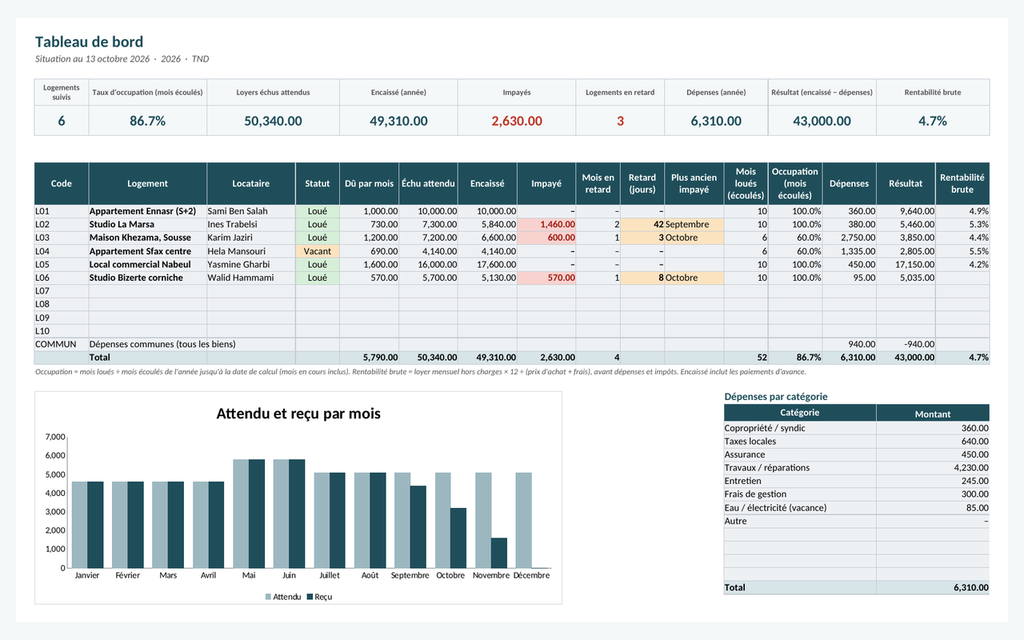Click the Locataire column header
This screenshot has height=640, width=1024.
tap(251, 184)
